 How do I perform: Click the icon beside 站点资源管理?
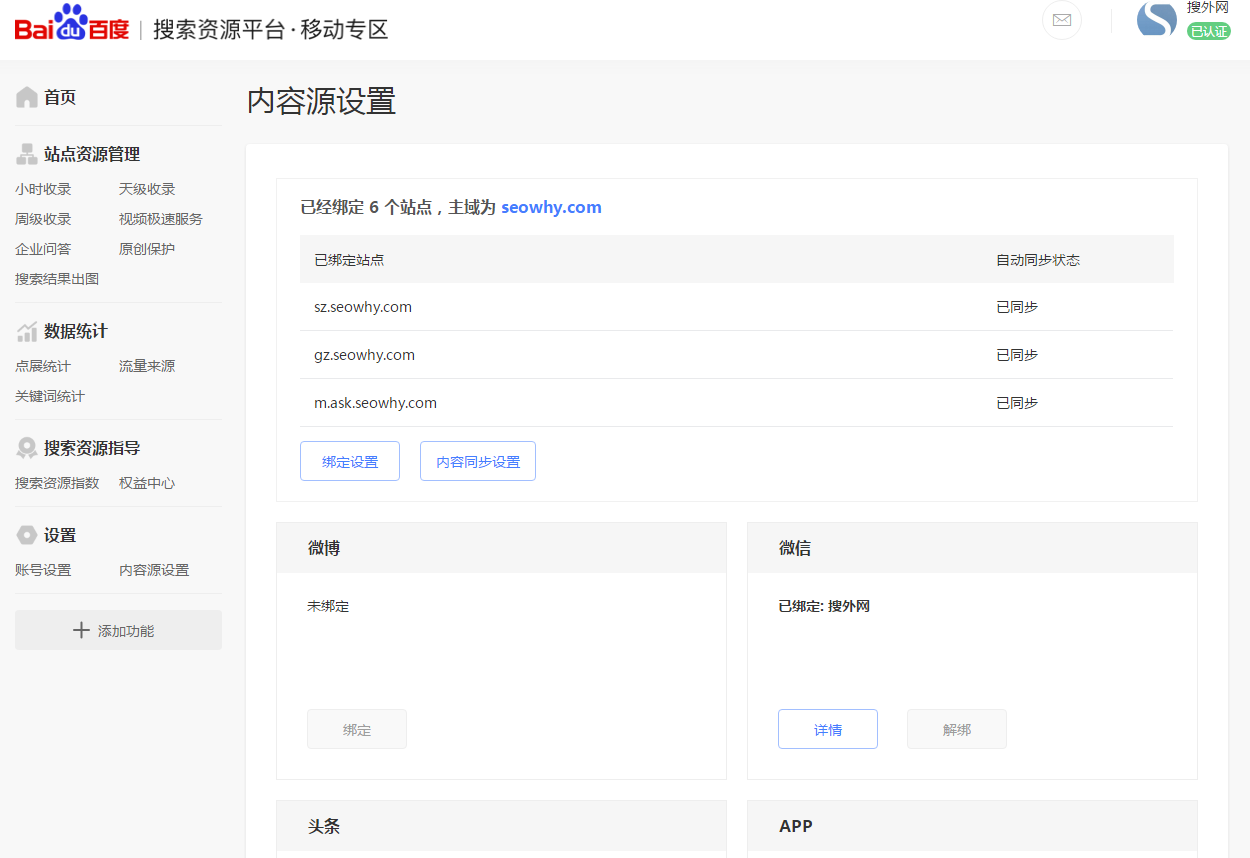tap(24, 153)
